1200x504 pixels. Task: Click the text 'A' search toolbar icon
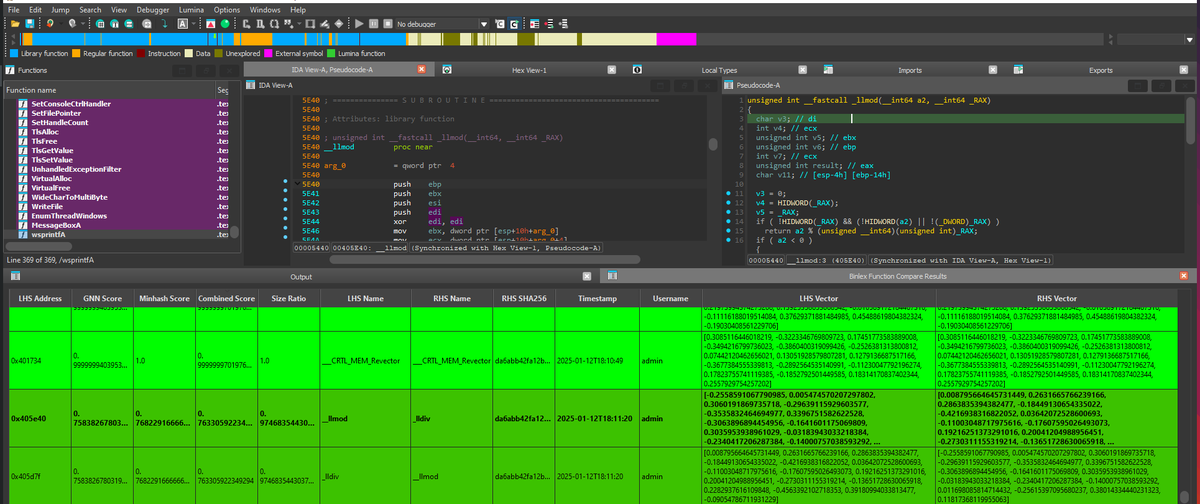183,23
